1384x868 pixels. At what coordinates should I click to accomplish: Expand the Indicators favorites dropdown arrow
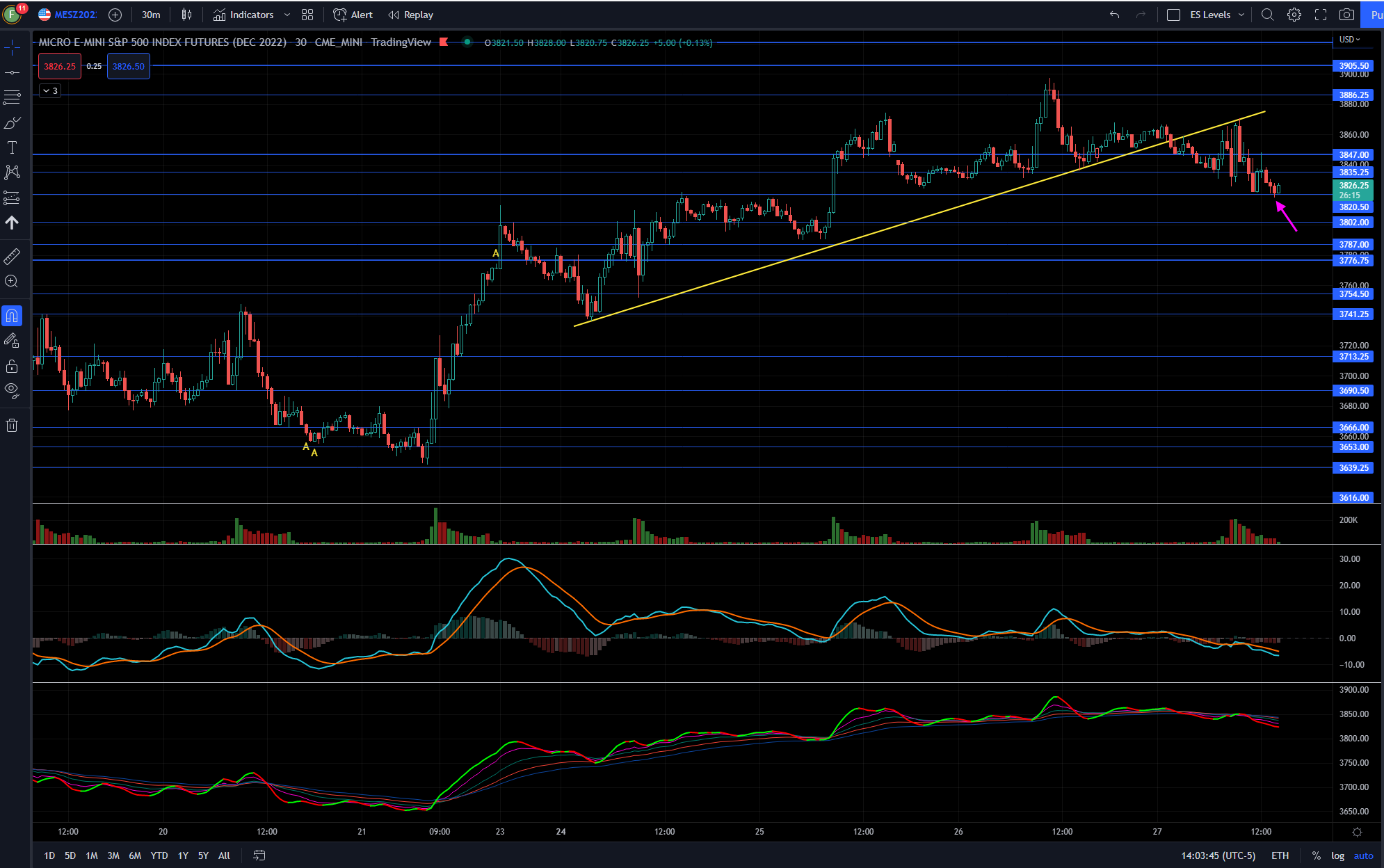[287, 15]
